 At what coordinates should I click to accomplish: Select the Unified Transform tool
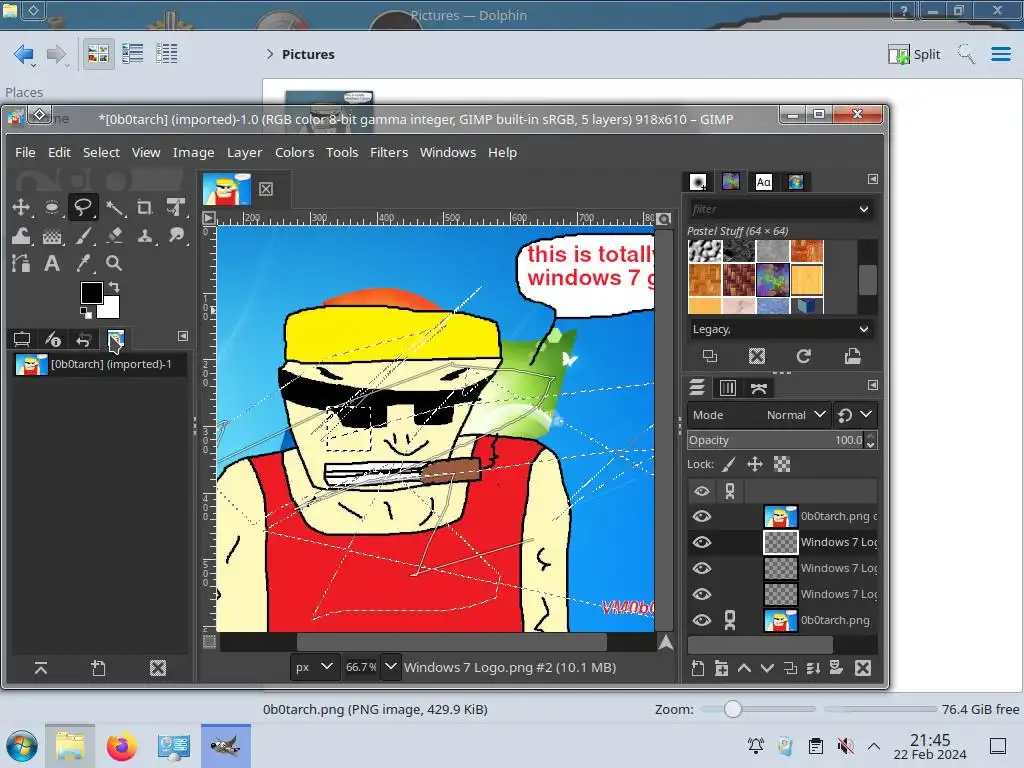tap(175, 208)
